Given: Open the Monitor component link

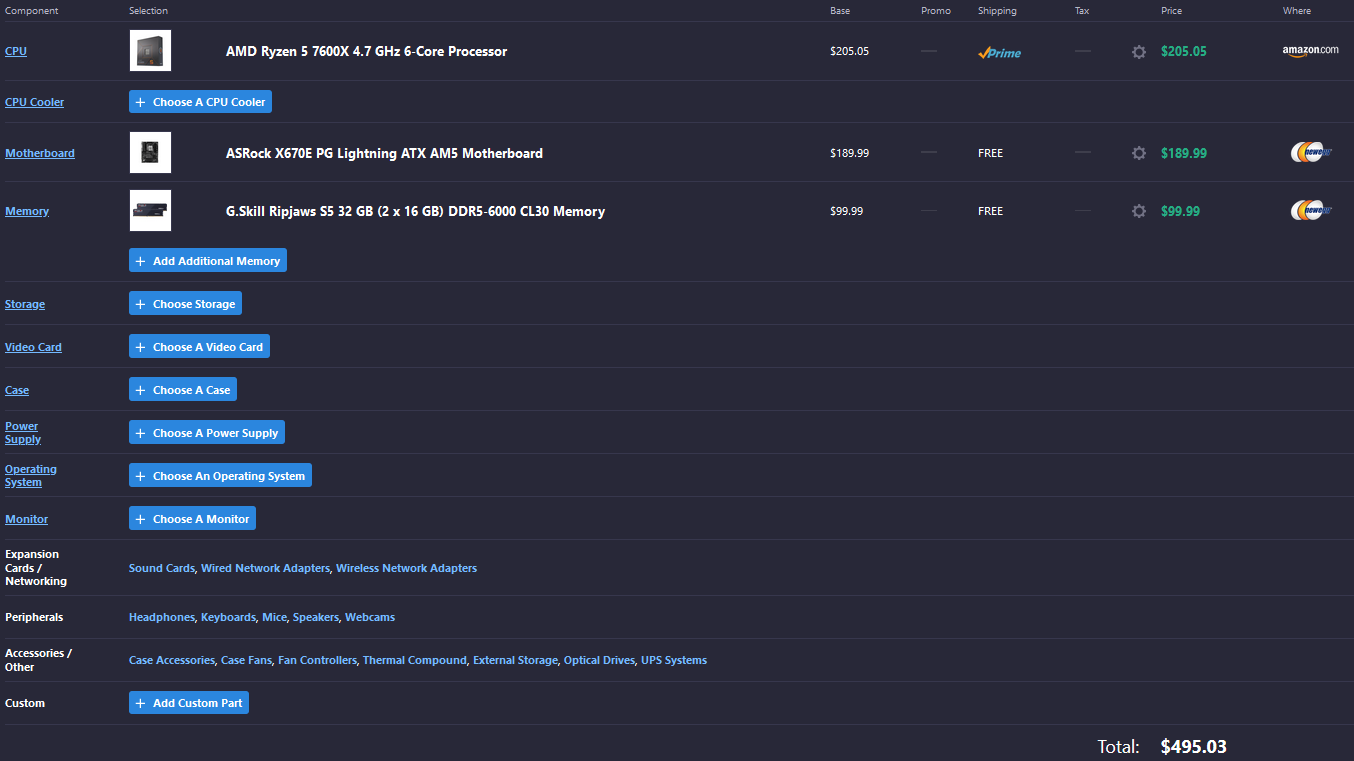Looking at the screenshot, I should (x=26, y=519).
